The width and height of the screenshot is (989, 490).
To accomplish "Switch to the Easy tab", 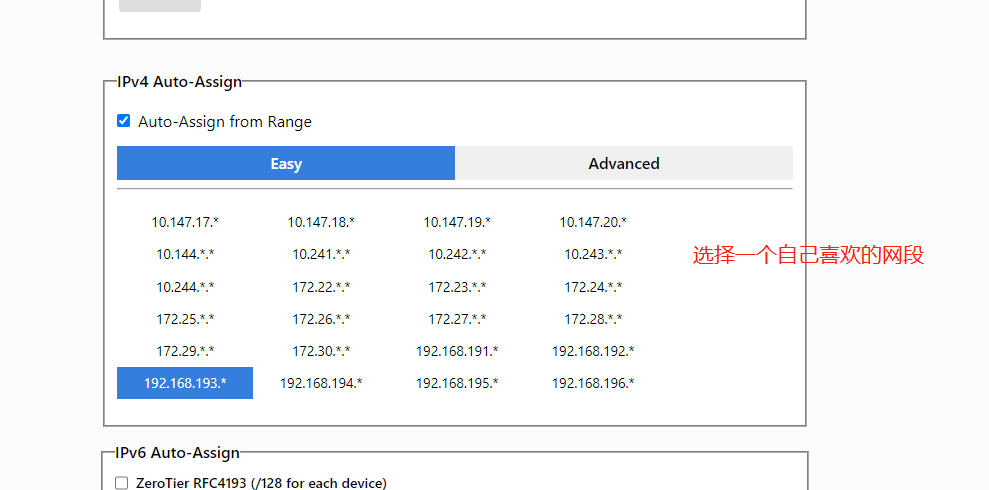I will [x=286, y=164].
